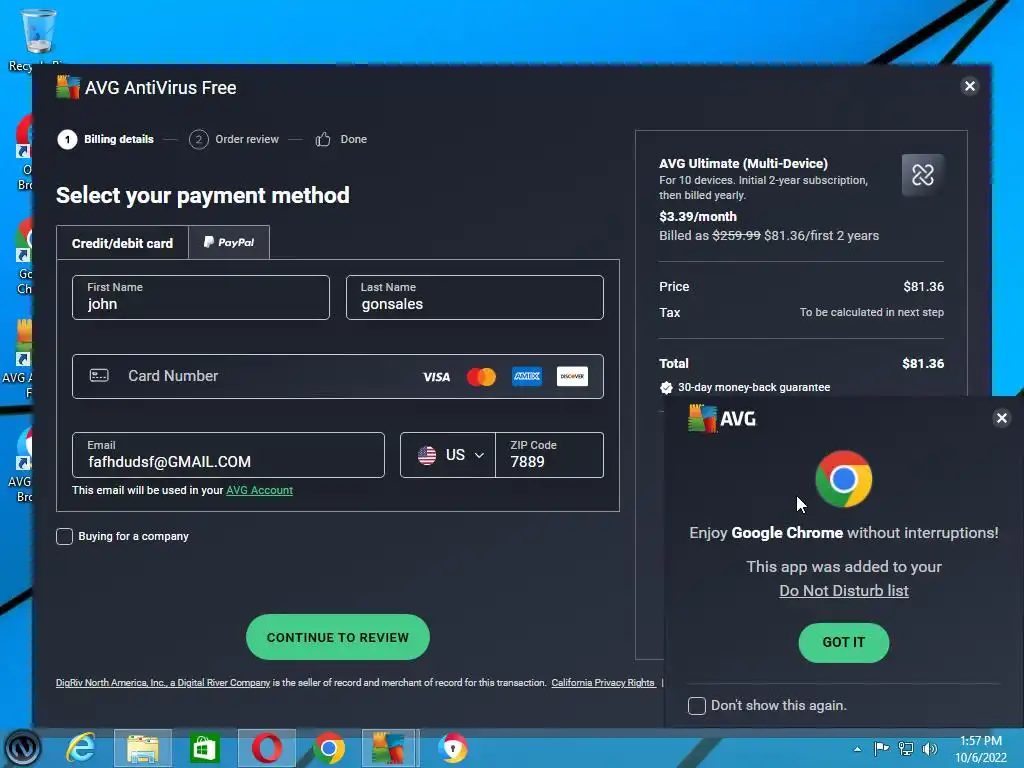Click the money-back guarantee badge icon
The width and height of the screenshot is (1024, 768).
click(x=666, y=387)
